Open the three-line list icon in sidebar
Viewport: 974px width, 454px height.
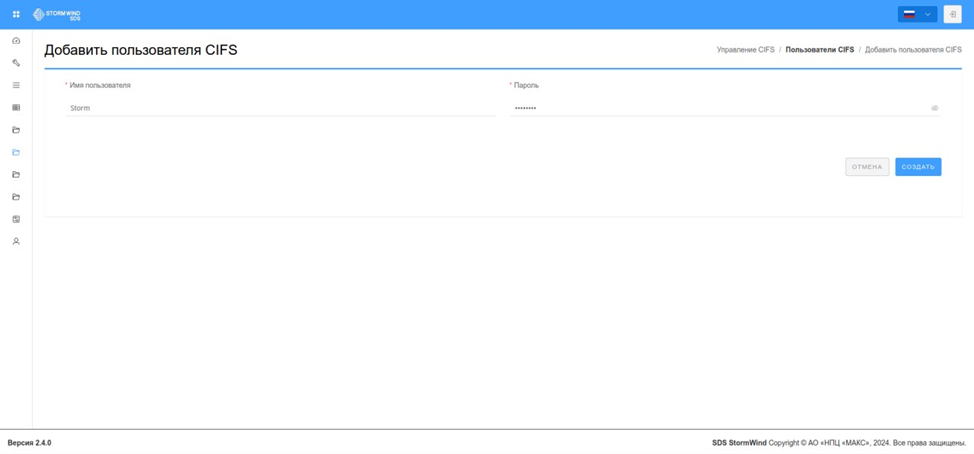[x=16, y=85]
